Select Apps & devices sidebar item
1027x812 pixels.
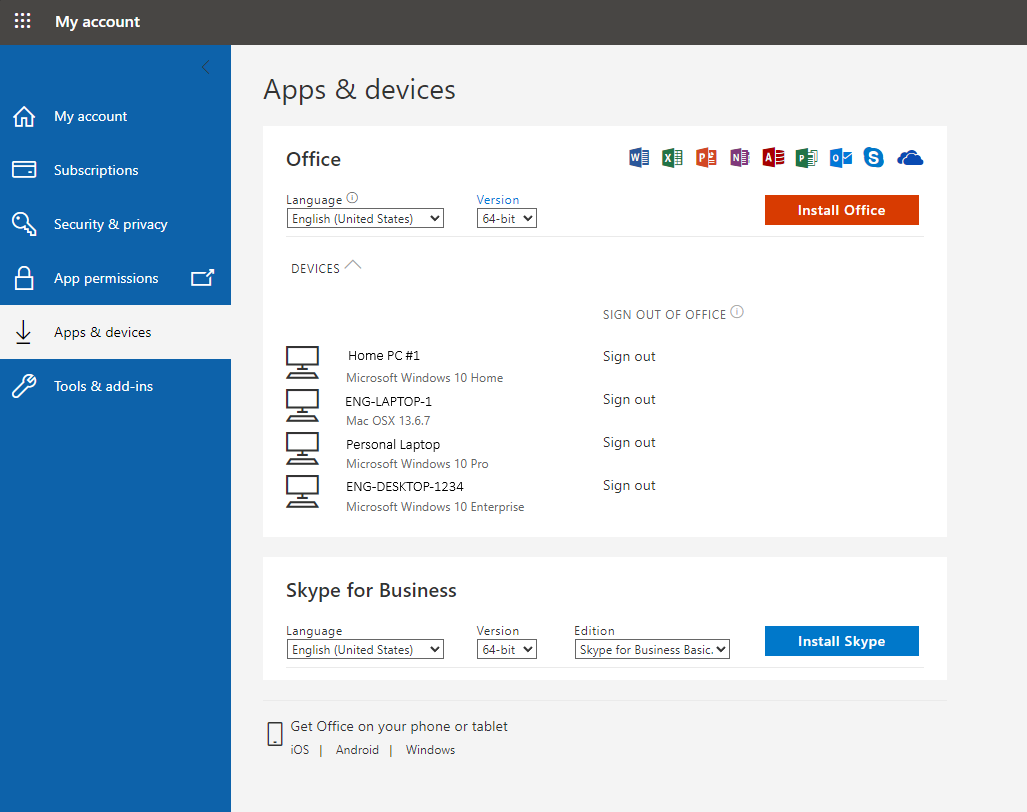coord(115,332)
